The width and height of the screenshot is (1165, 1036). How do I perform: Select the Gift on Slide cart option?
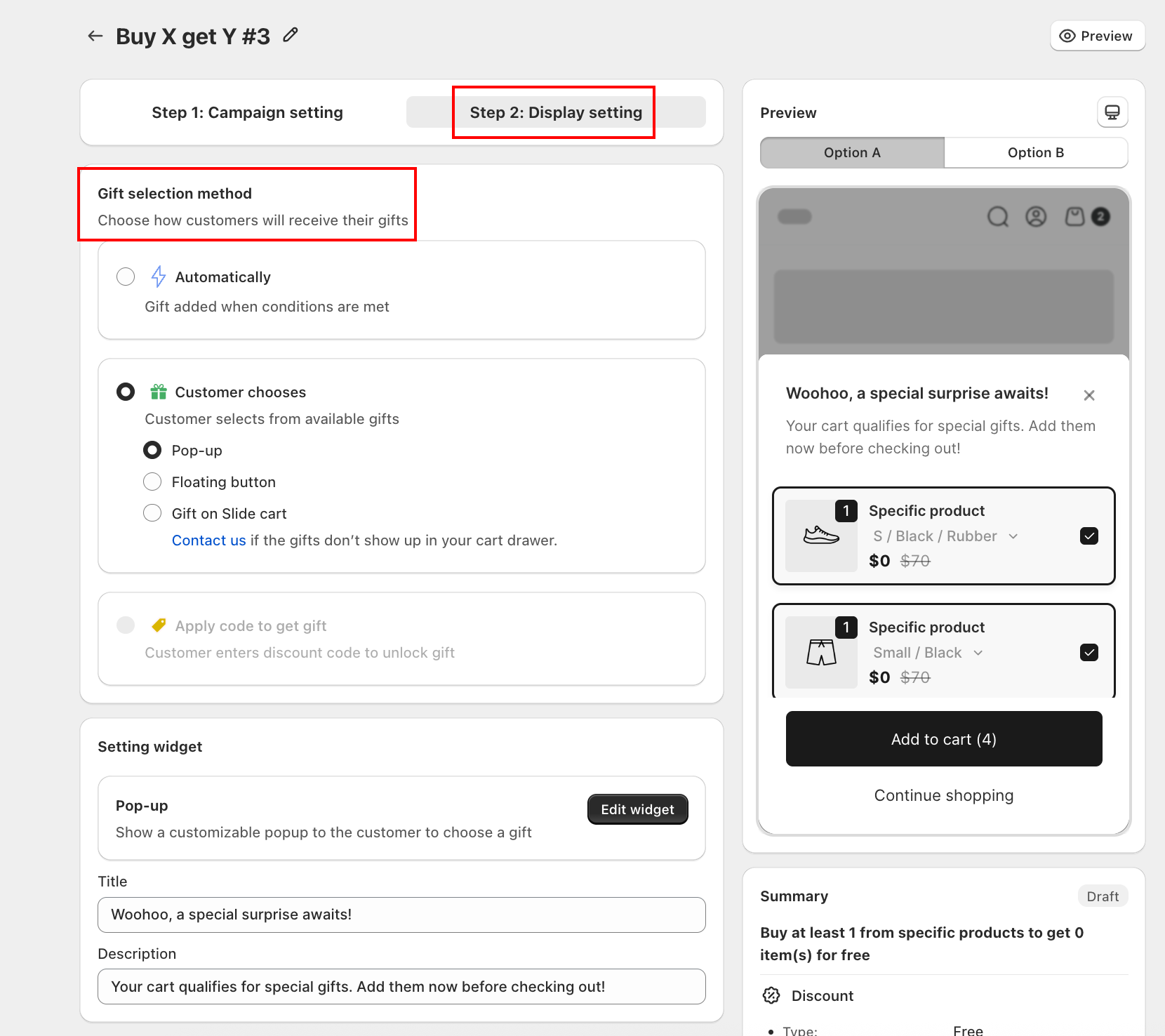[152, 513]
